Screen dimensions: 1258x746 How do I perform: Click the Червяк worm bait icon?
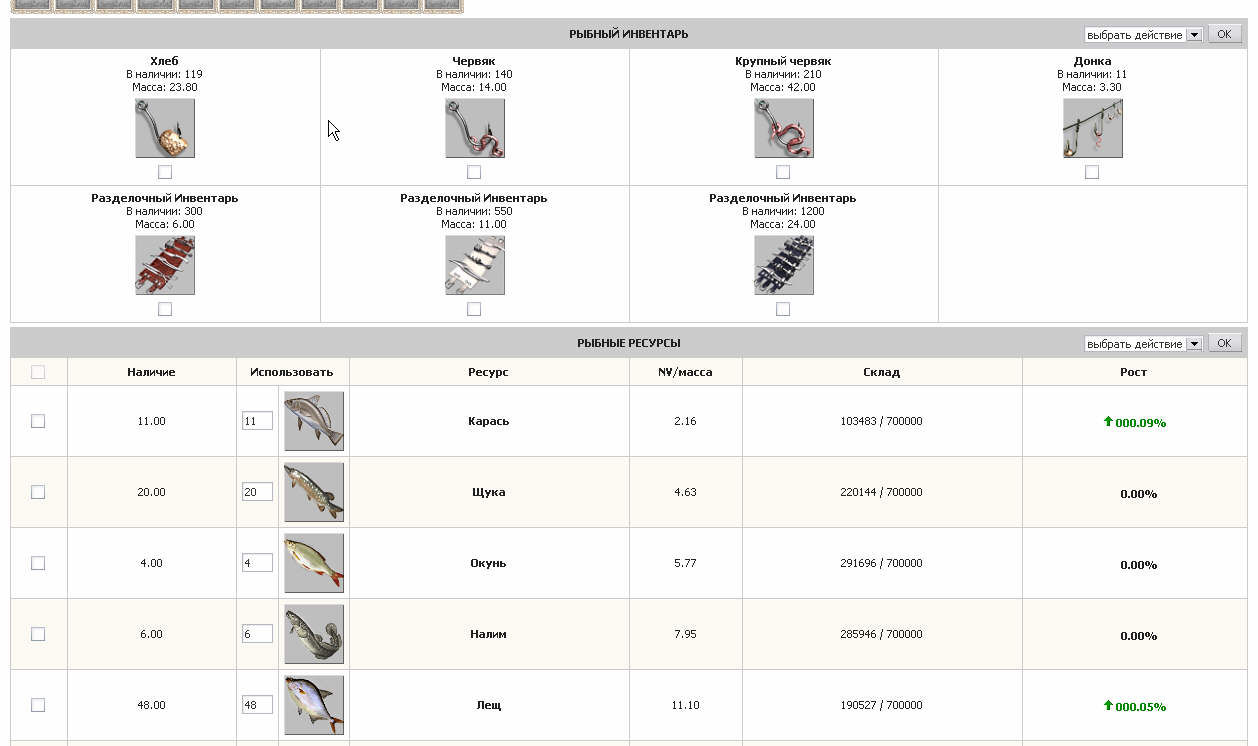pyautogui.click(x=475, y=128)
